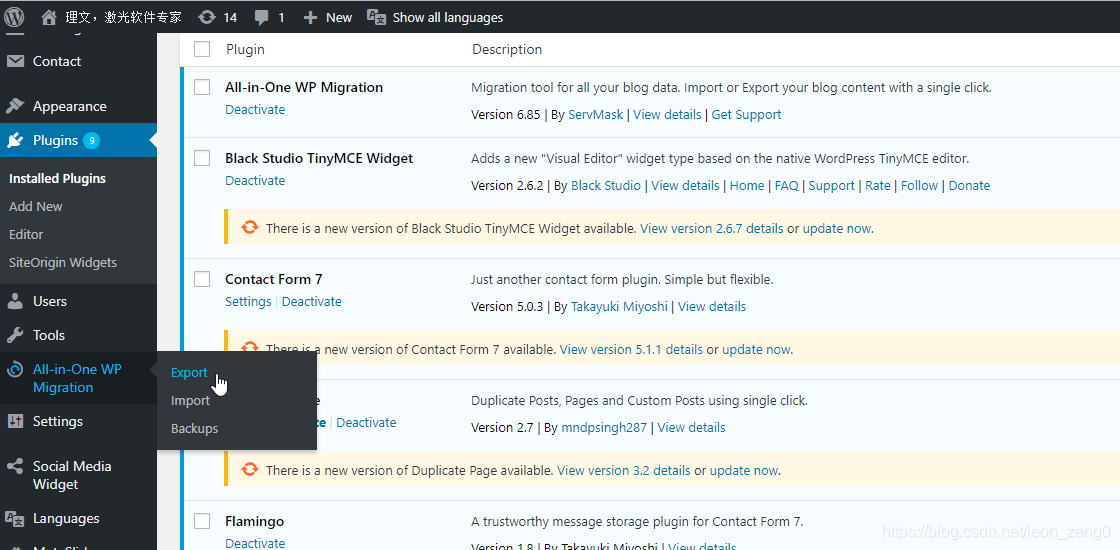Click the All-in-One WP Migration sidebar icon
Viewport: 1120px width, 550px height.
(15, 370)
